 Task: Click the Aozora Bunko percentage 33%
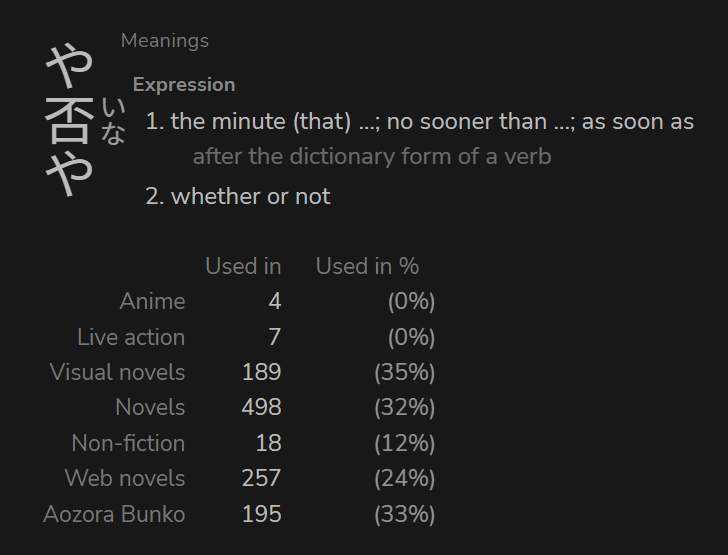click(x=404, y=515)
